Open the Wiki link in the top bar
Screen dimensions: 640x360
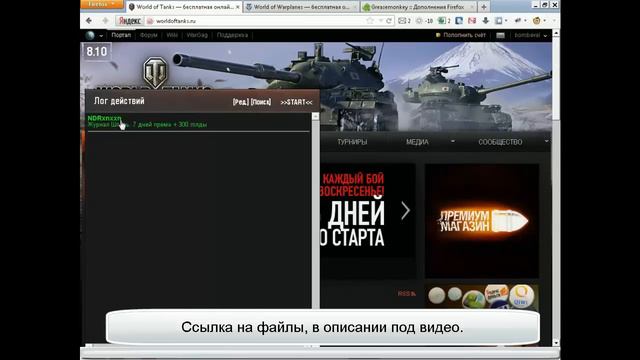pos(172,35)
